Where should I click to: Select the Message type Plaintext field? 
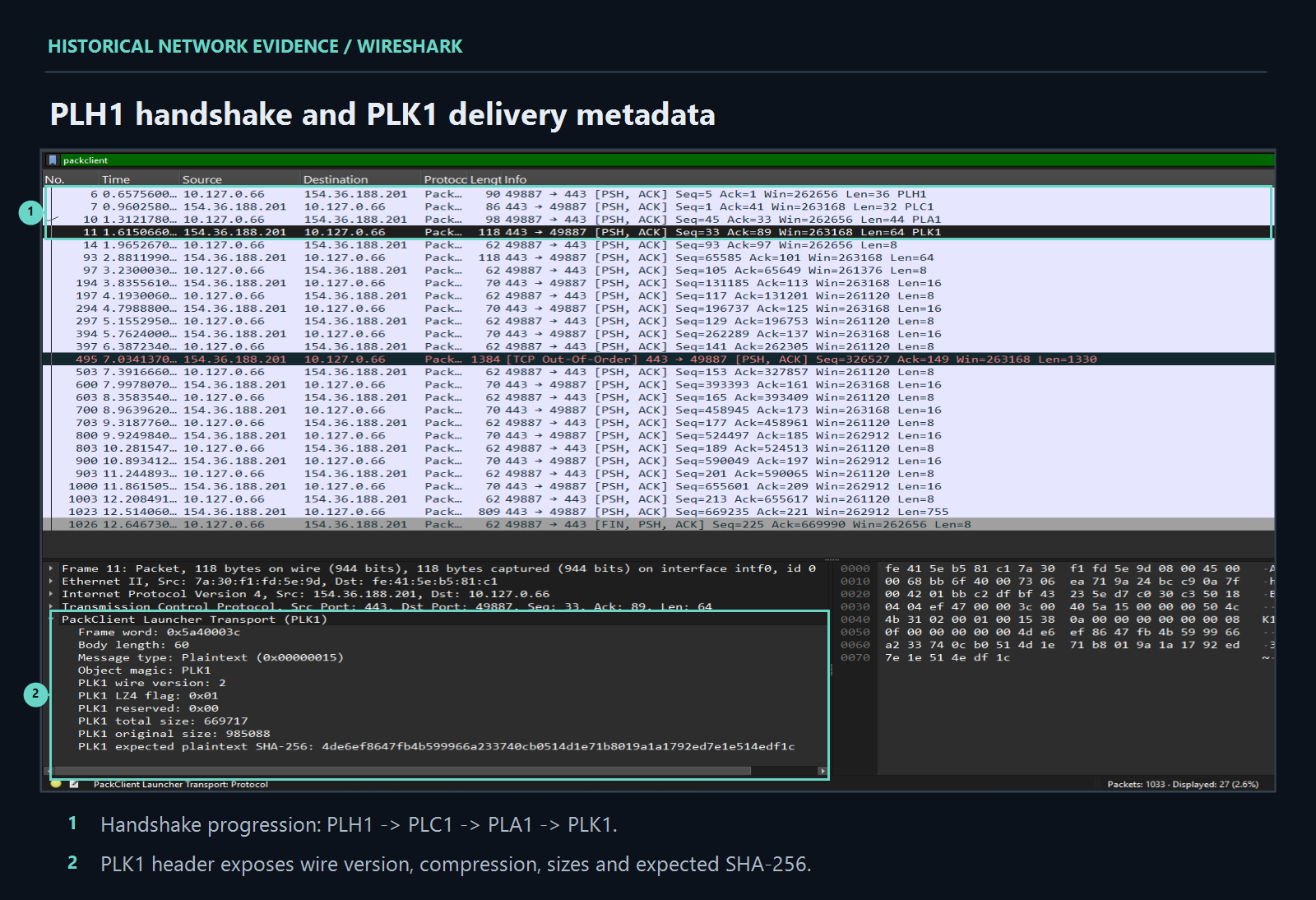211,658
